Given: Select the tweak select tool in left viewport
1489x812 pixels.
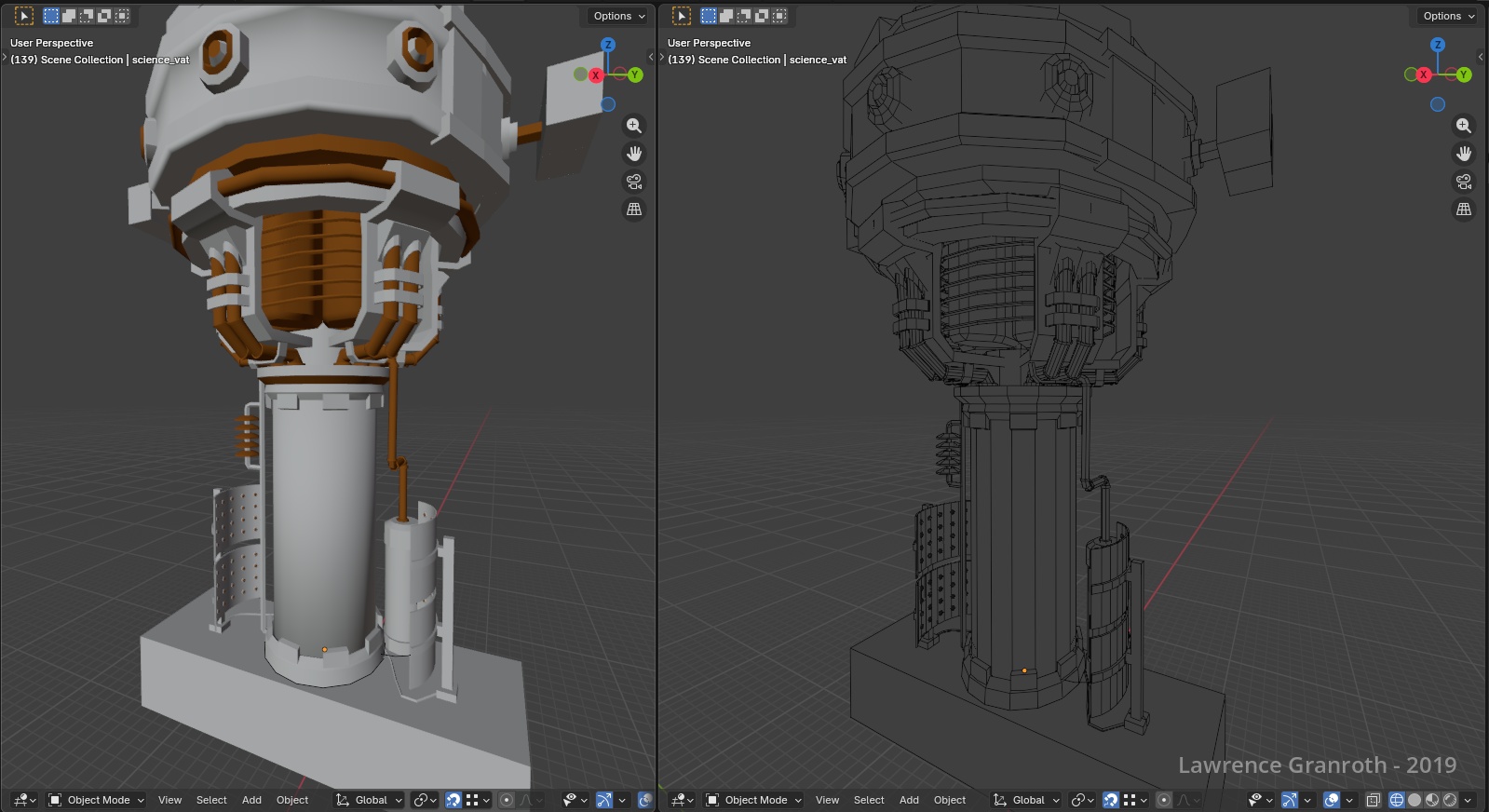Looking at the screenshot, I should [x=24, y=16].
